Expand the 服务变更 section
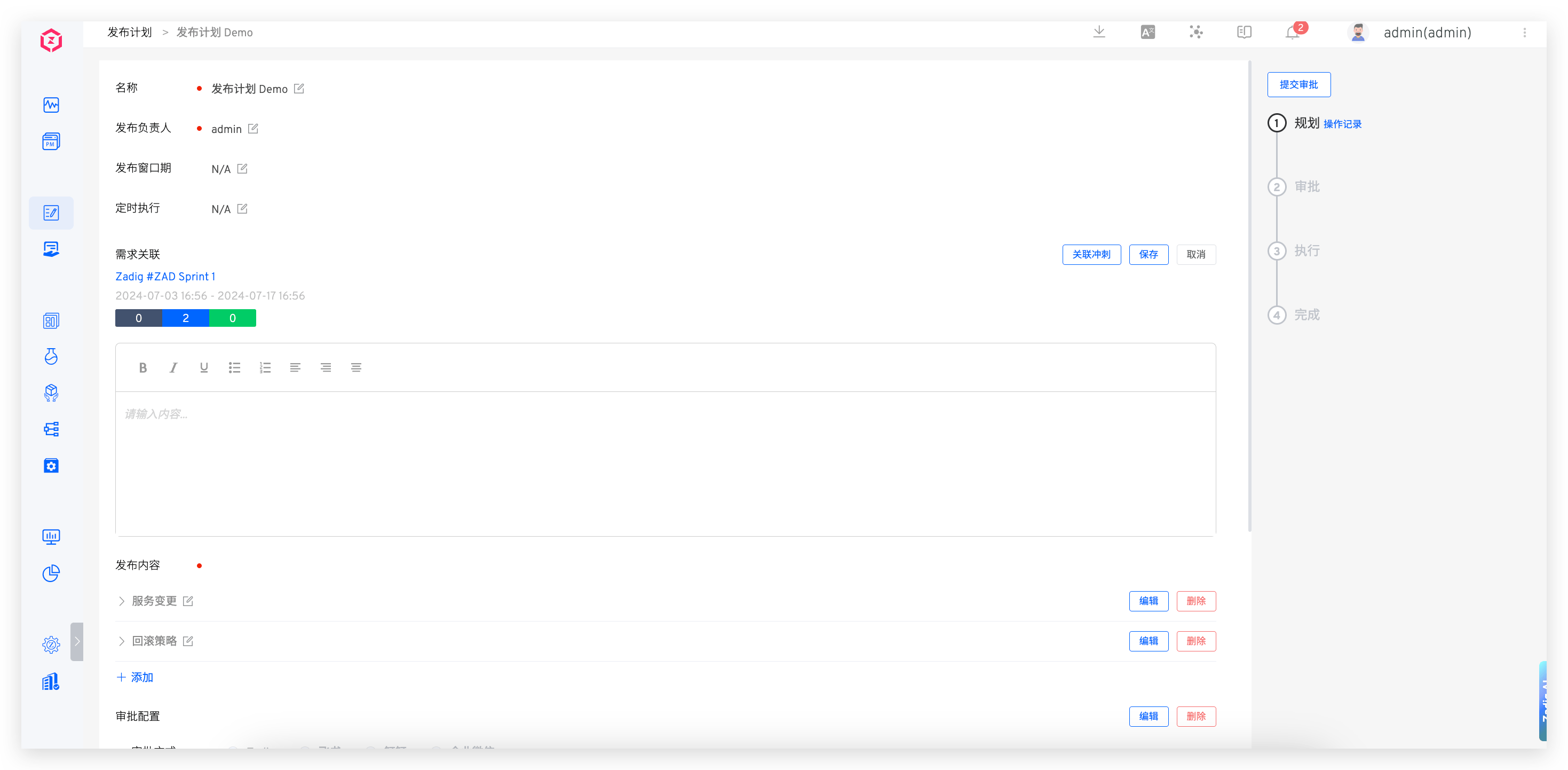 (121, 601)
